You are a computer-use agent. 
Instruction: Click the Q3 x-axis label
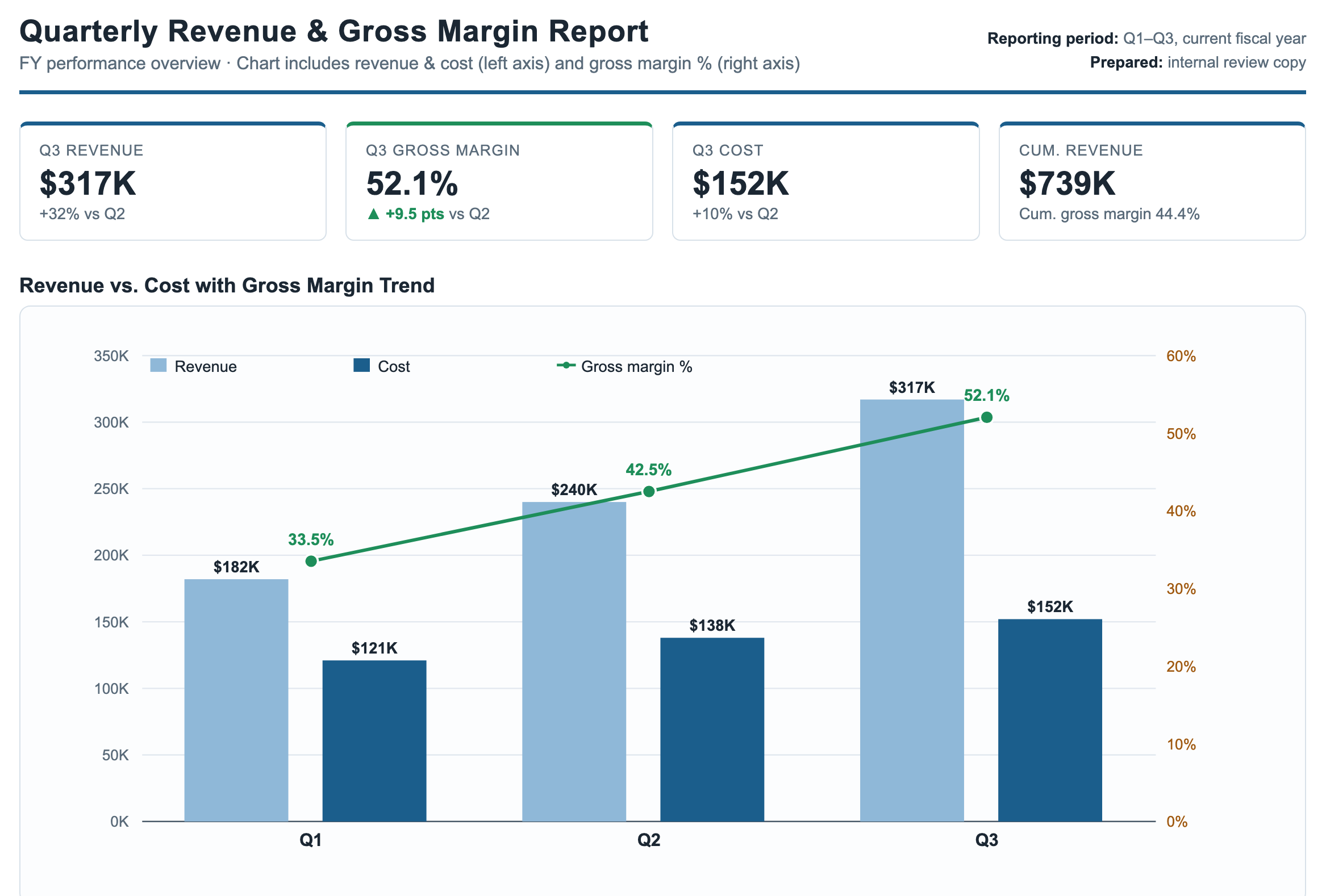(986, 840)
